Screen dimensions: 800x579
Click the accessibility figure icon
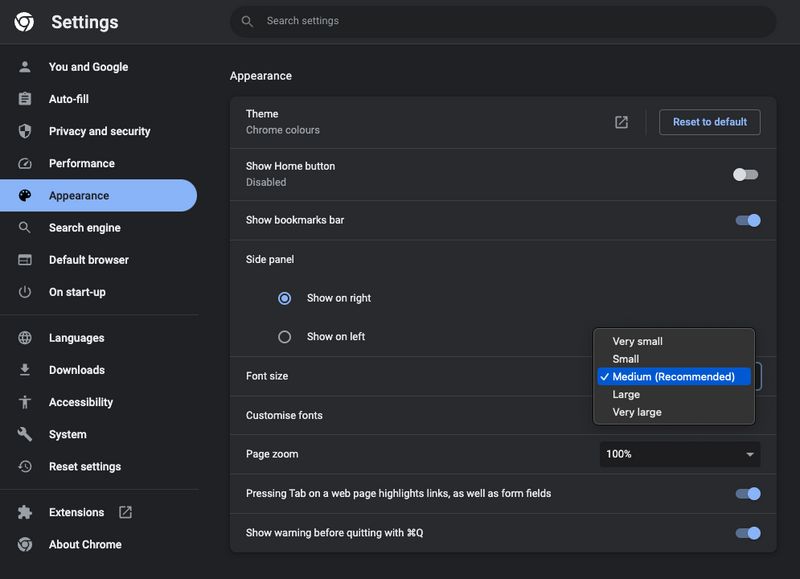(x=24, y=402)
